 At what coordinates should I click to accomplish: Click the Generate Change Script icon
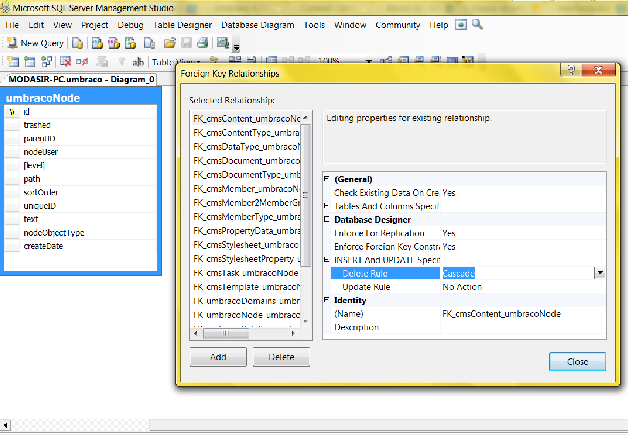[x=103, y=61]
